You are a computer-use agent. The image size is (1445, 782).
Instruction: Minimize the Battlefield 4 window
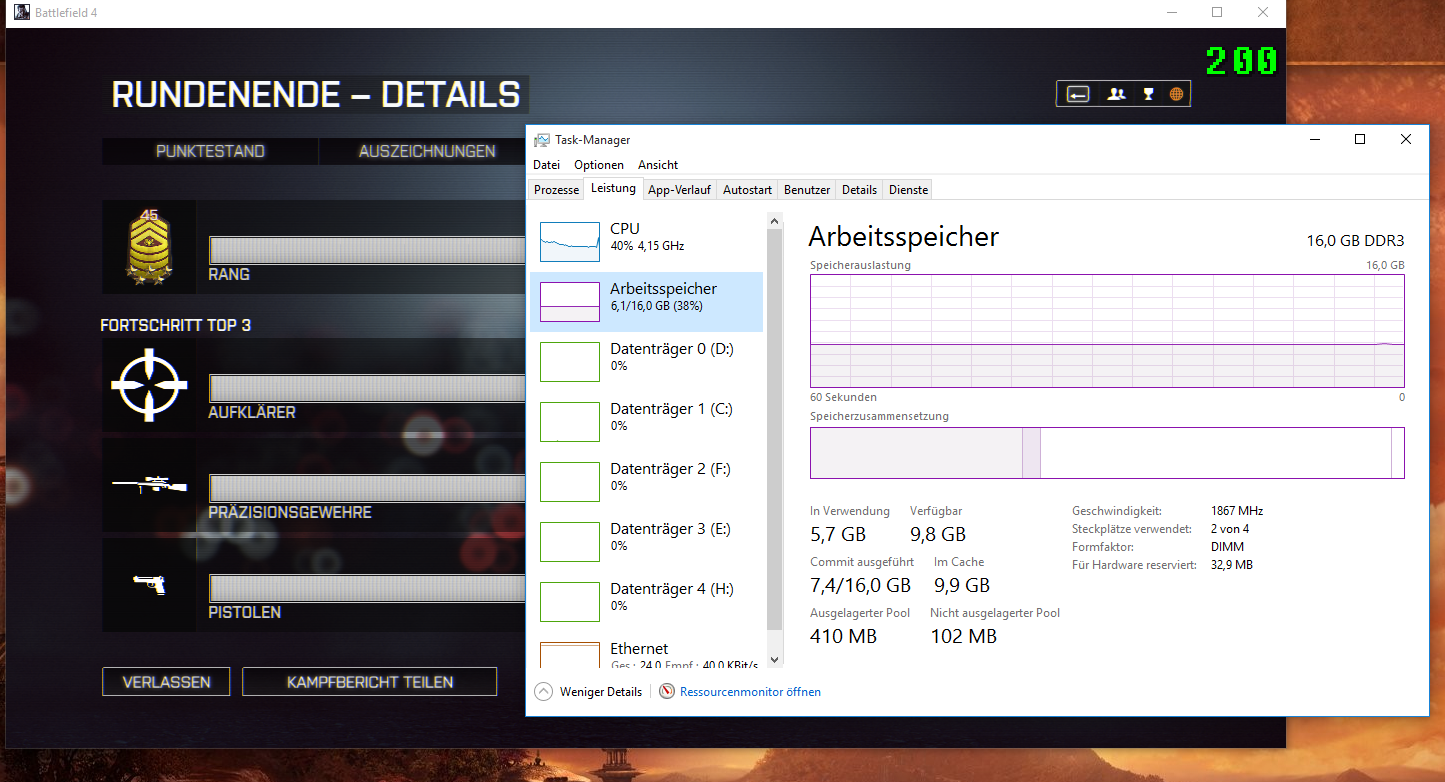point(1171,13)
